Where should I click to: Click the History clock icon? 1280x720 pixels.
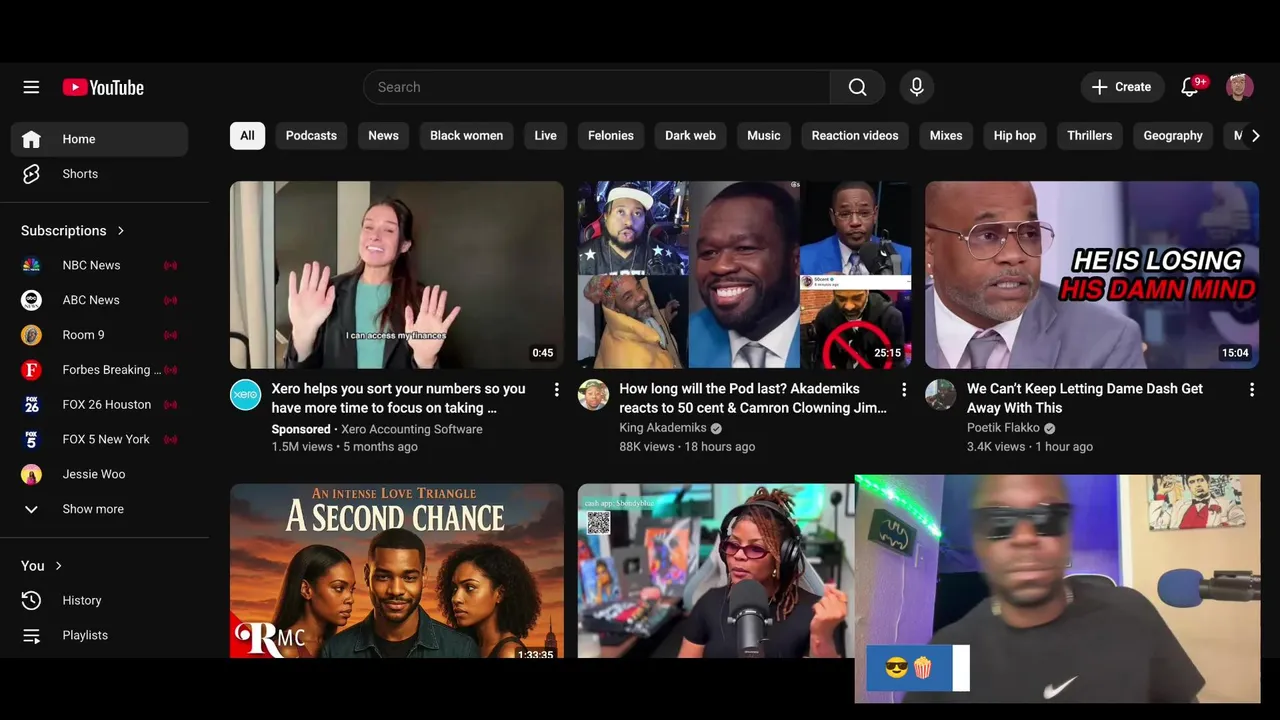31,600
